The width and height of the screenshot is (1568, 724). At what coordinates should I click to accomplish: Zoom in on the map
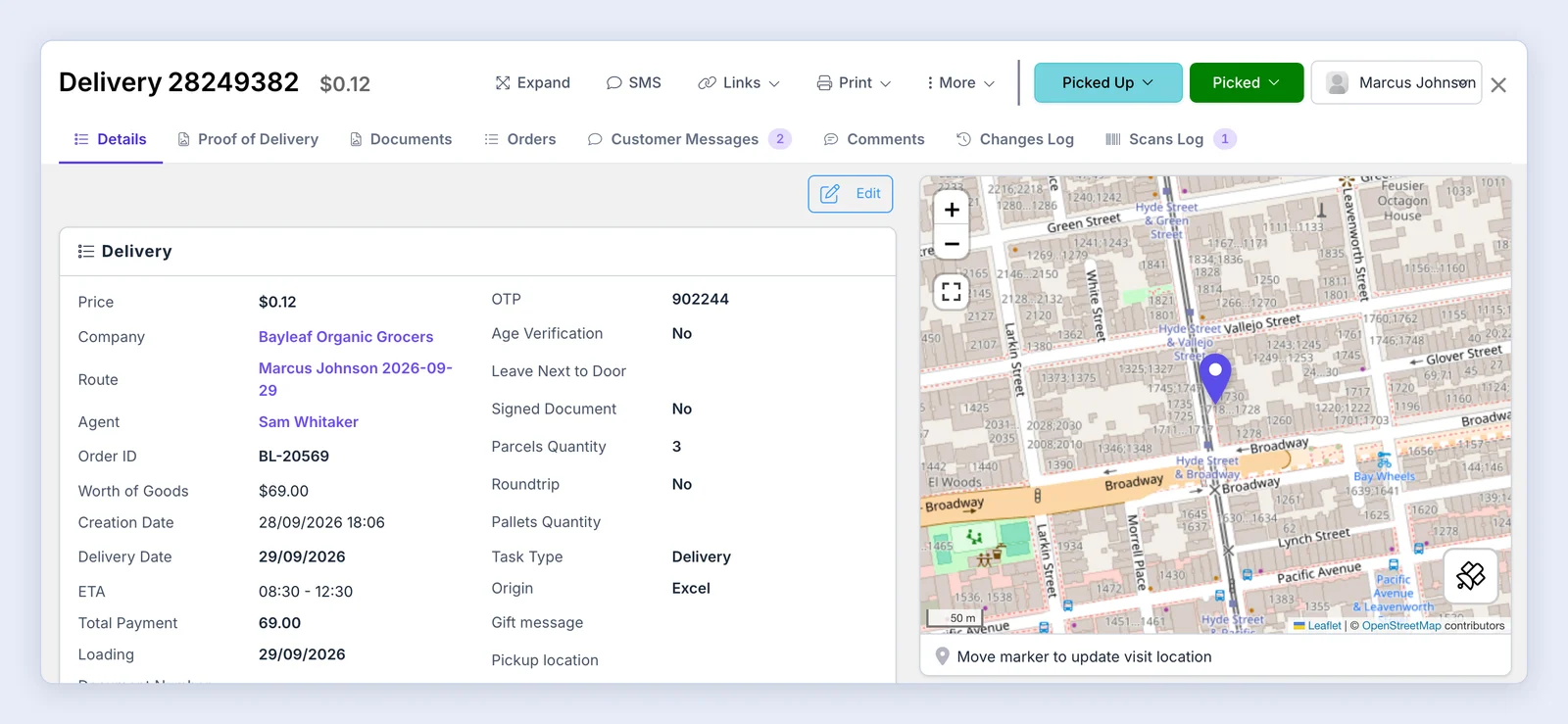pos(951,210)
